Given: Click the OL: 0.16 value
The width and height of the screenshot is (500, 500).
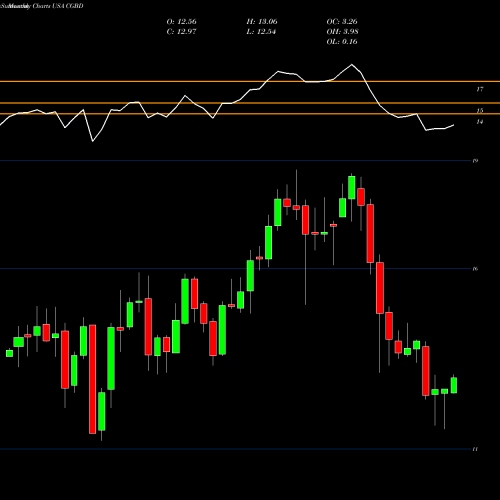Looking at the screenshot, I should pos(342,42).
